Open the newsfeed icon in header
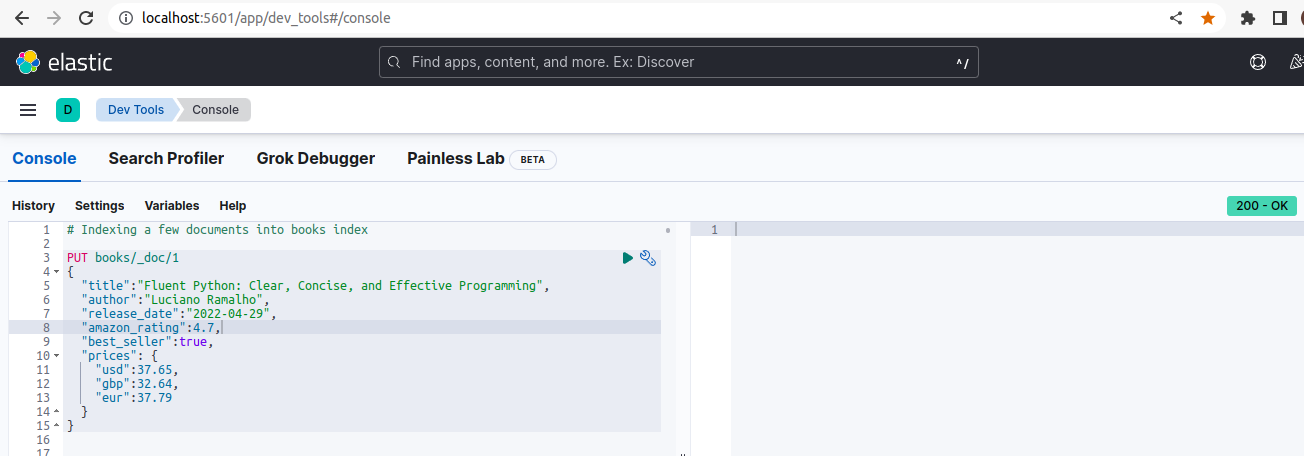Image resolution: width=1304 pixels, height=456 pixels. pyautogui.click(x=1297, y=62)
